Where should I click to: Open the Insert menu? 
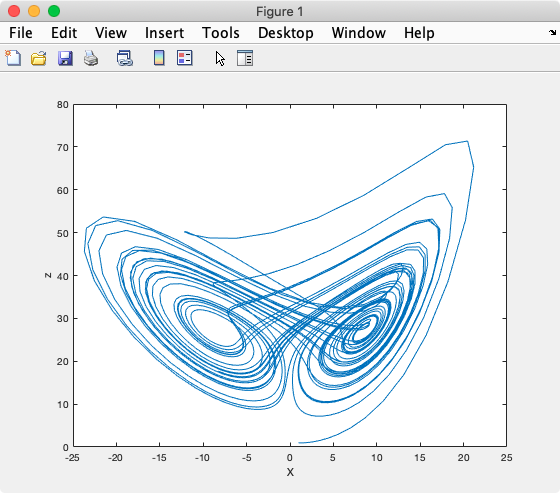click(164, 33)
